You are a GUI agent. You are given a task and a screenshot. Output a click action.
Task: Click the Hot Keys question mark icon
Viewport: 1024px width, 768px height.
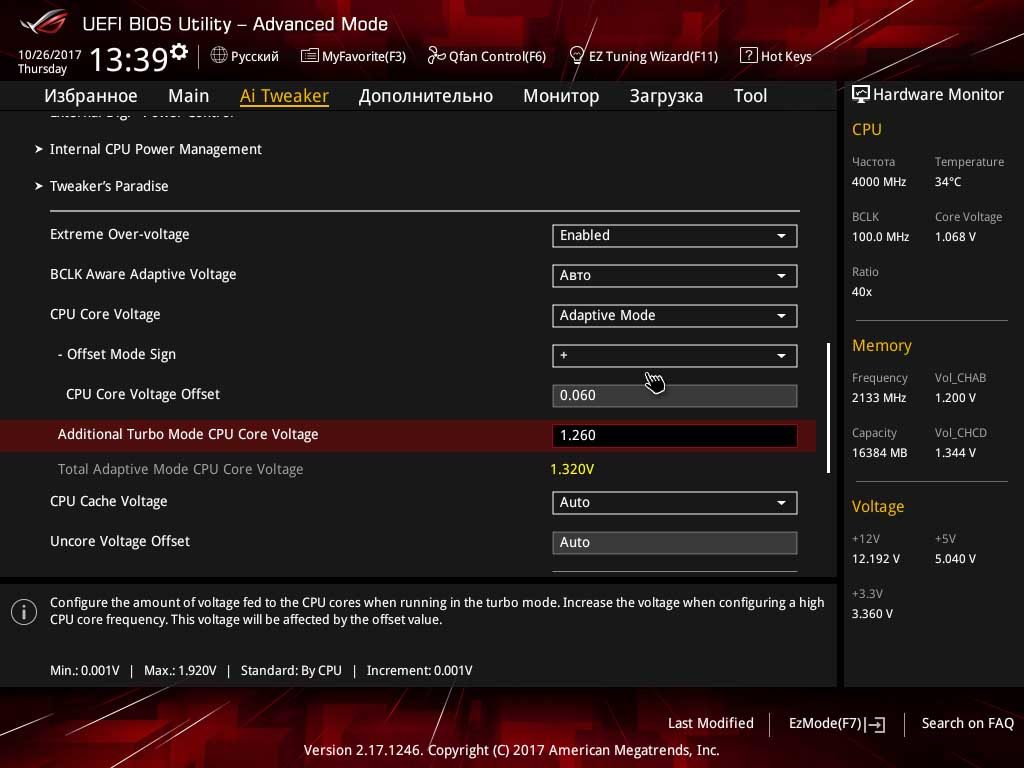pyautogui.click(x=748, y=56)
